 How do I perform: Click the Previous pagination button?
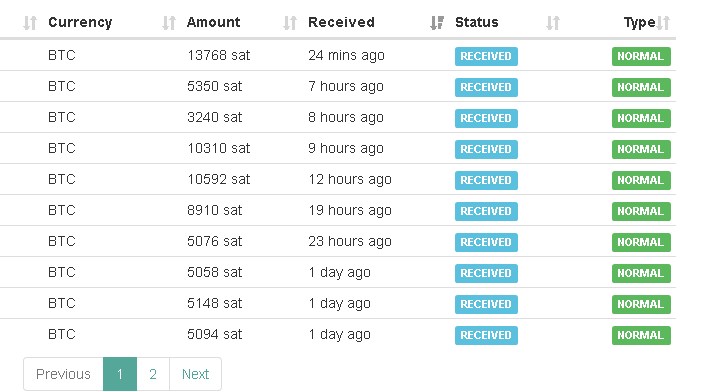[64, 374]
